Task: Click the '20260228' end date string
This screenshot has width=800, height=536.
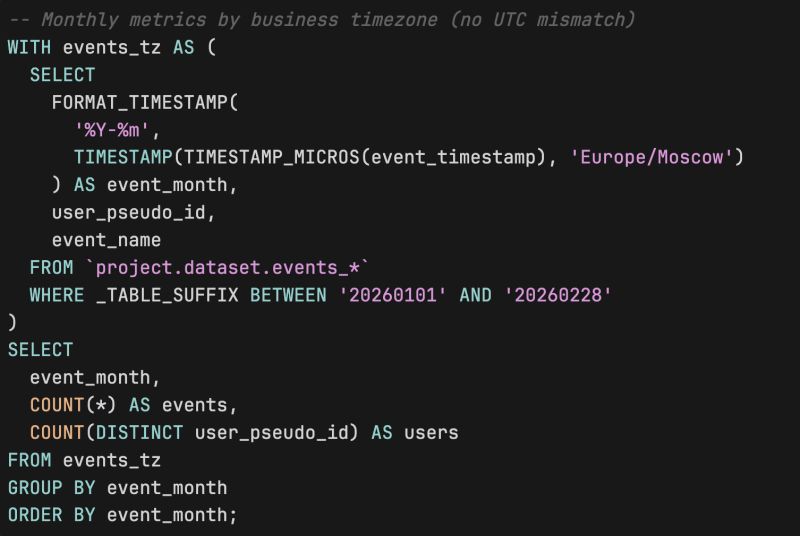Action: point(557,295)
